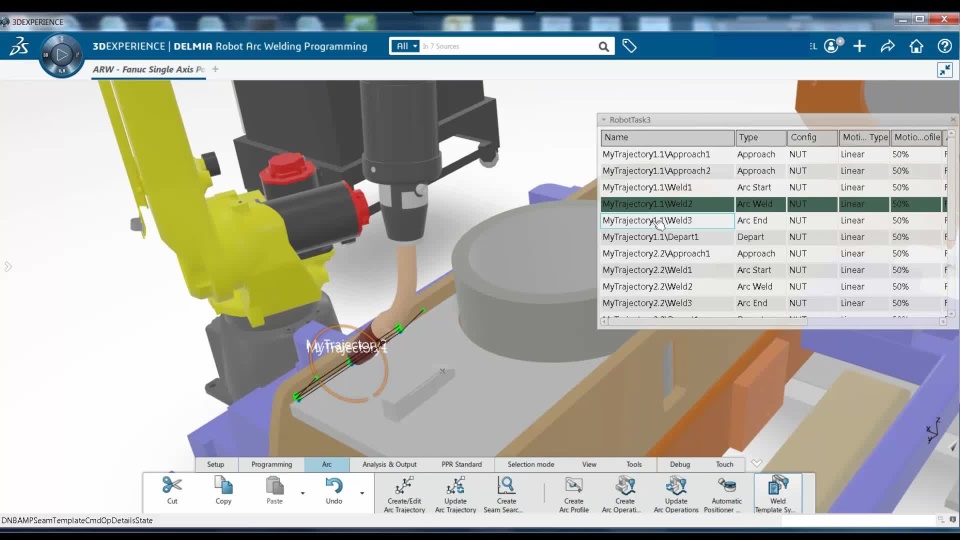Expand the action bar chevron
This screenshot has width=960, height=540.
click(757, 463)
